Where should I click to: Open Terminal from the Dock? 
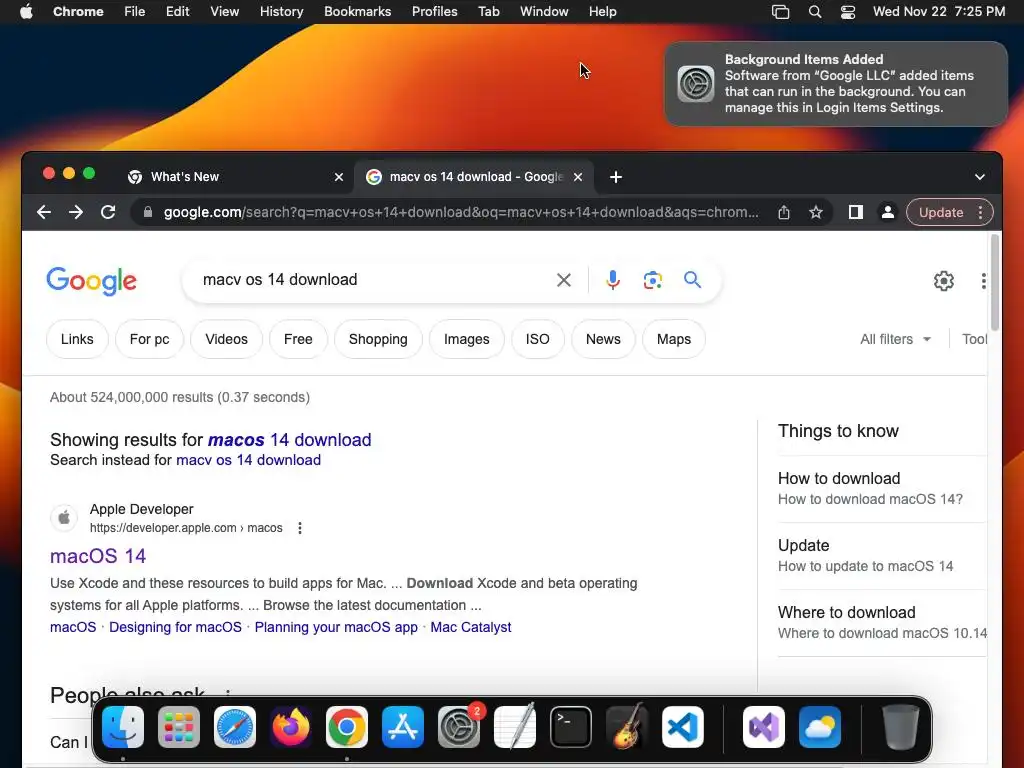pyautogui.click(x=571, y=727)
